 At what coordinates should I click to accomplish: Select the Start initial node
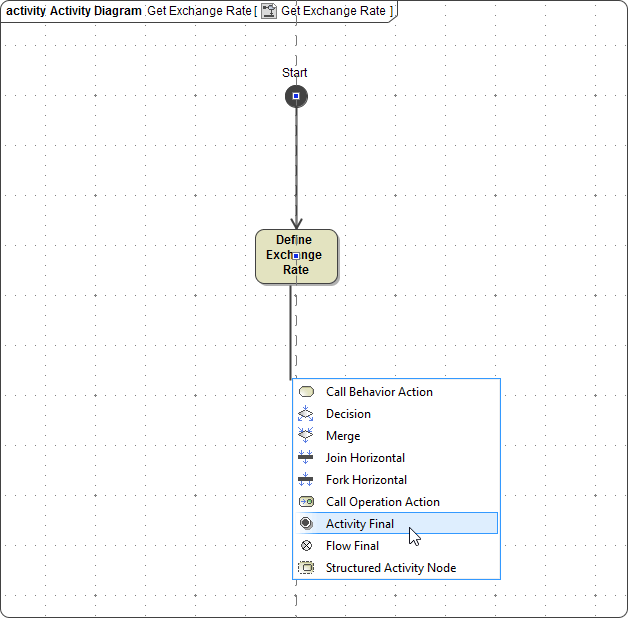pyautogui.click(x=296, y=96)
